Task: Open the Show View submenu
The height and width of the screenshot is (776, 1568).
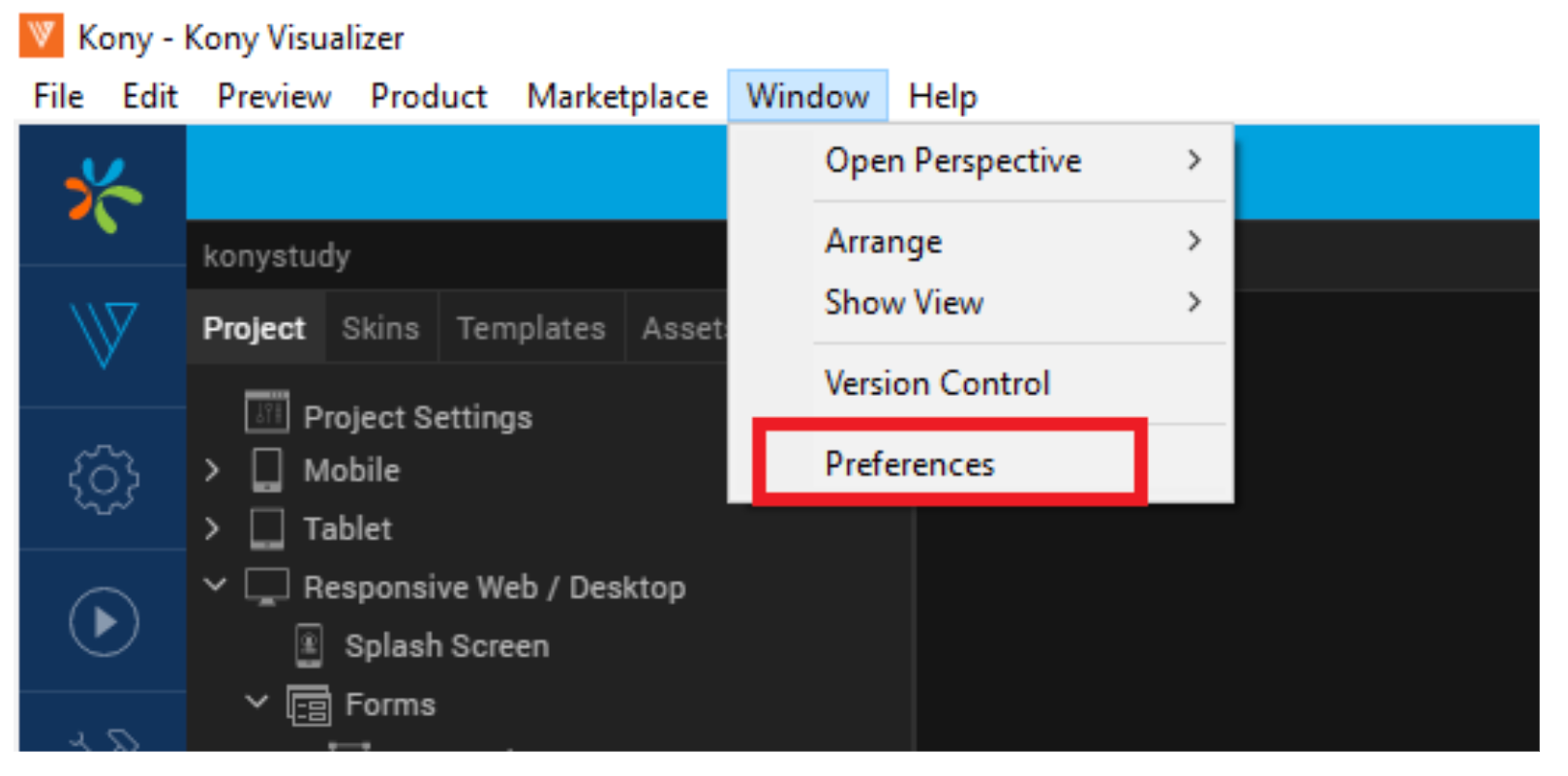Action: click(904, 303)
